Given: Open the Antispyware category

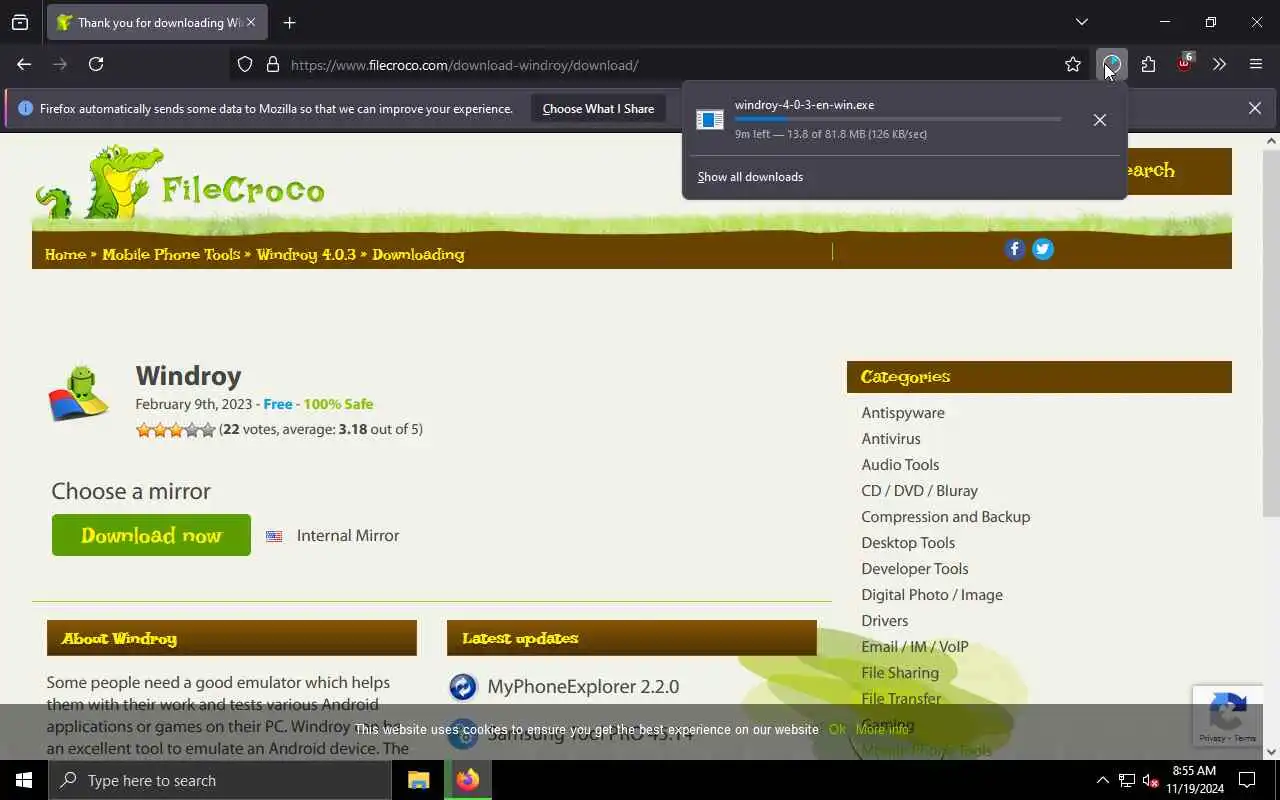Looking at the screenshot, I should [x=903, y=413].
